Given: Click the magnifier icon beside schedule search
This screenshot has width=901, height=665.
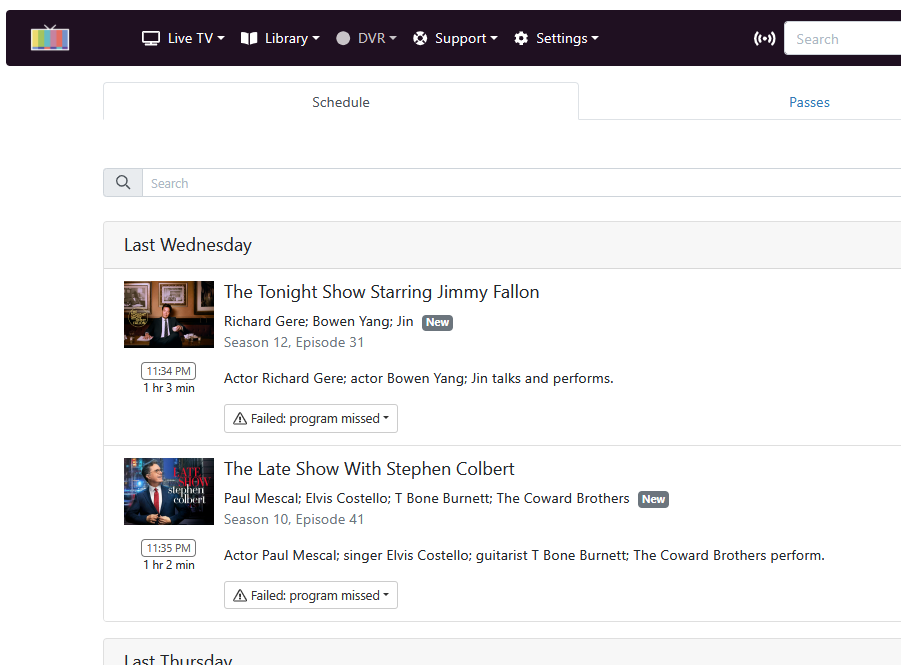Looking at the screenshot, I should click(123, 183).
